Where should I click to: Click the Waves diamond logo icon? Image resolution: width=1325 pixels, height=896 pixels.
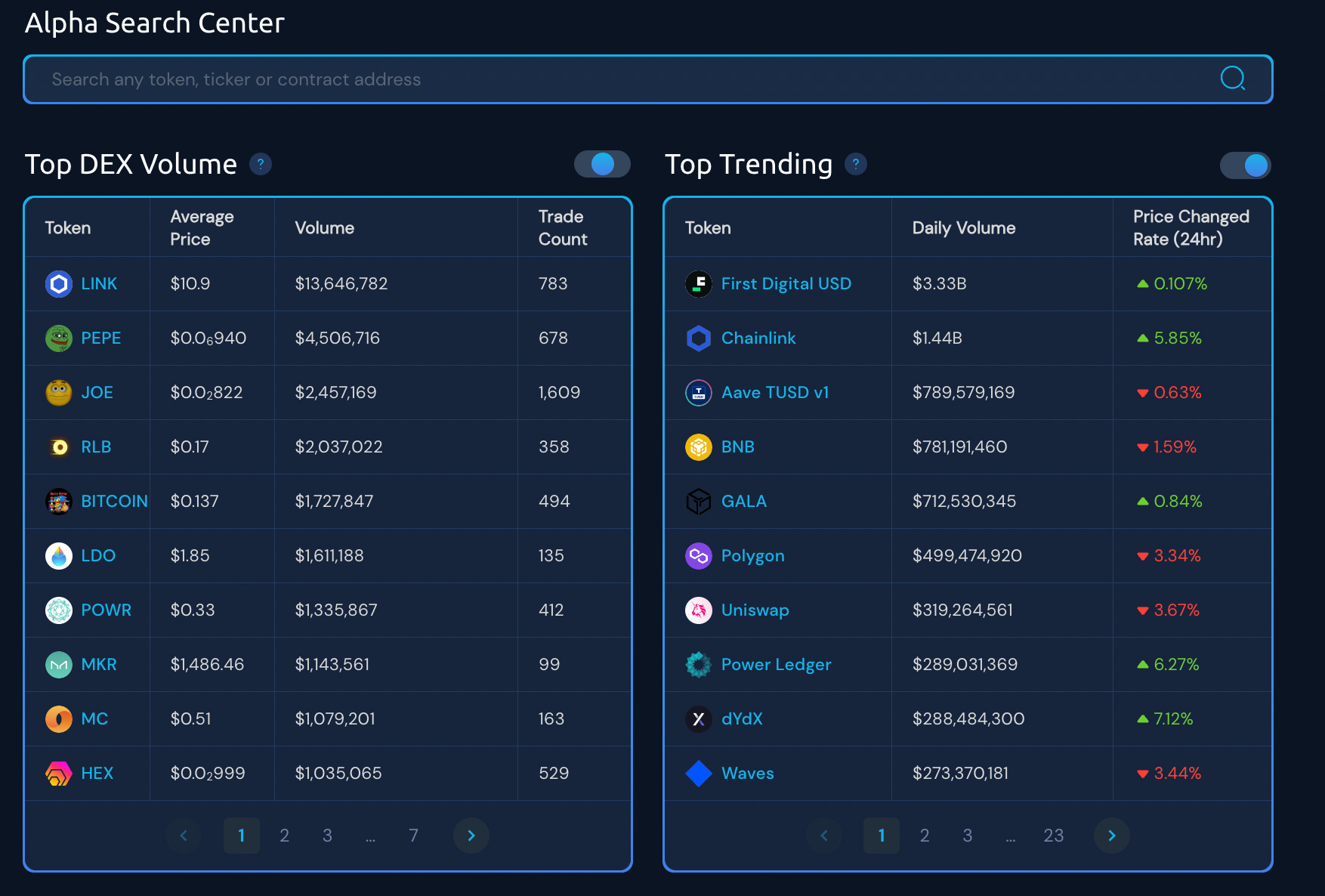pyautogui.click(x=699, y=774)
